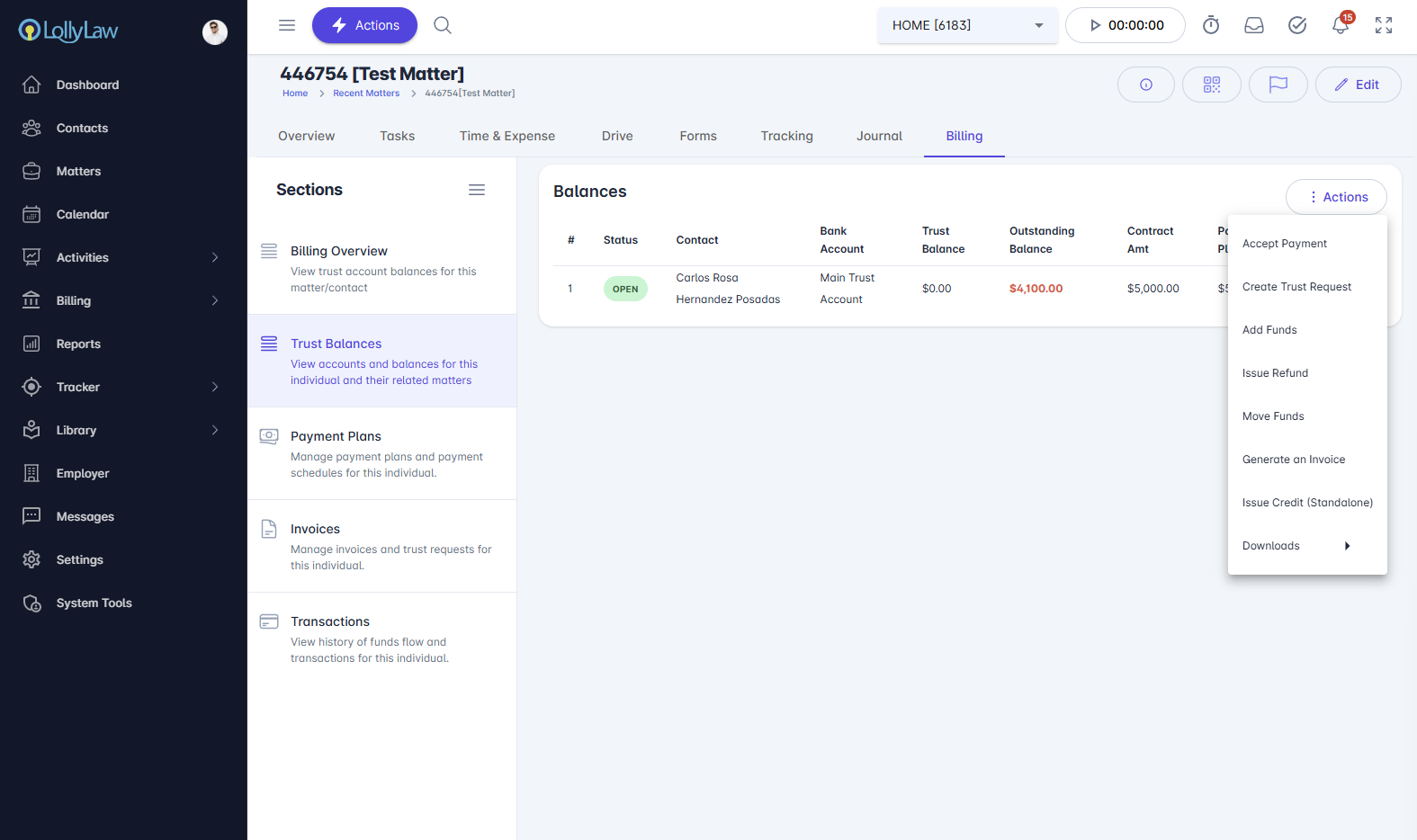Select Accept Payment from the menu

pos(1285,244)
